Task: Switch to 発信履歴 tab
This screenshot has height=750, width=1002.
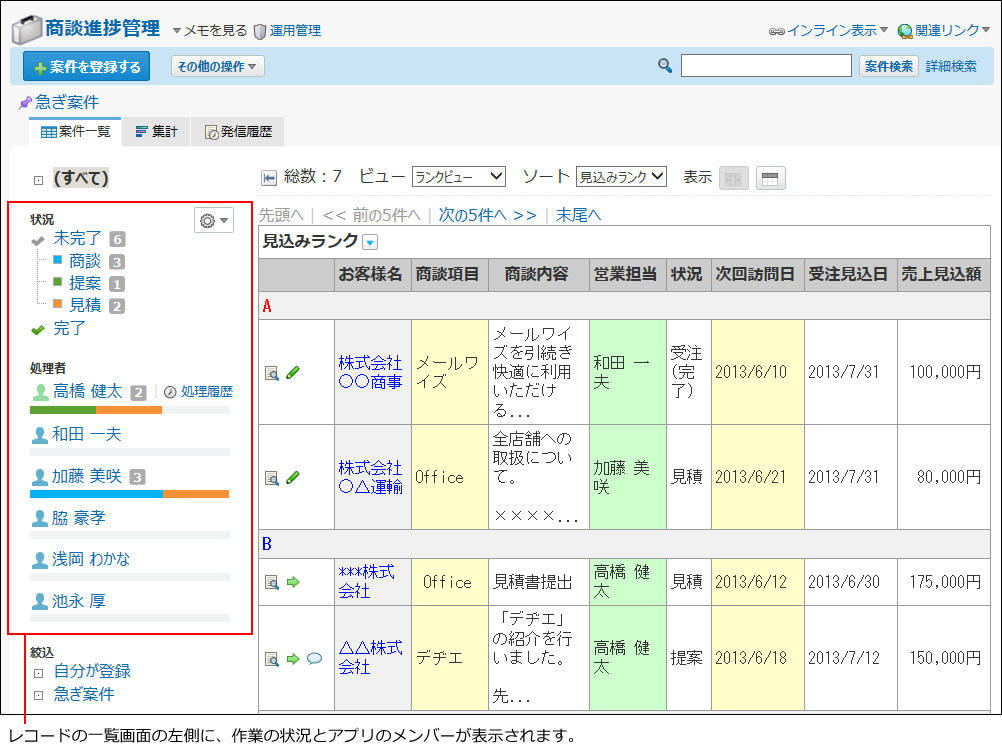Action: (x=238, y=132)
